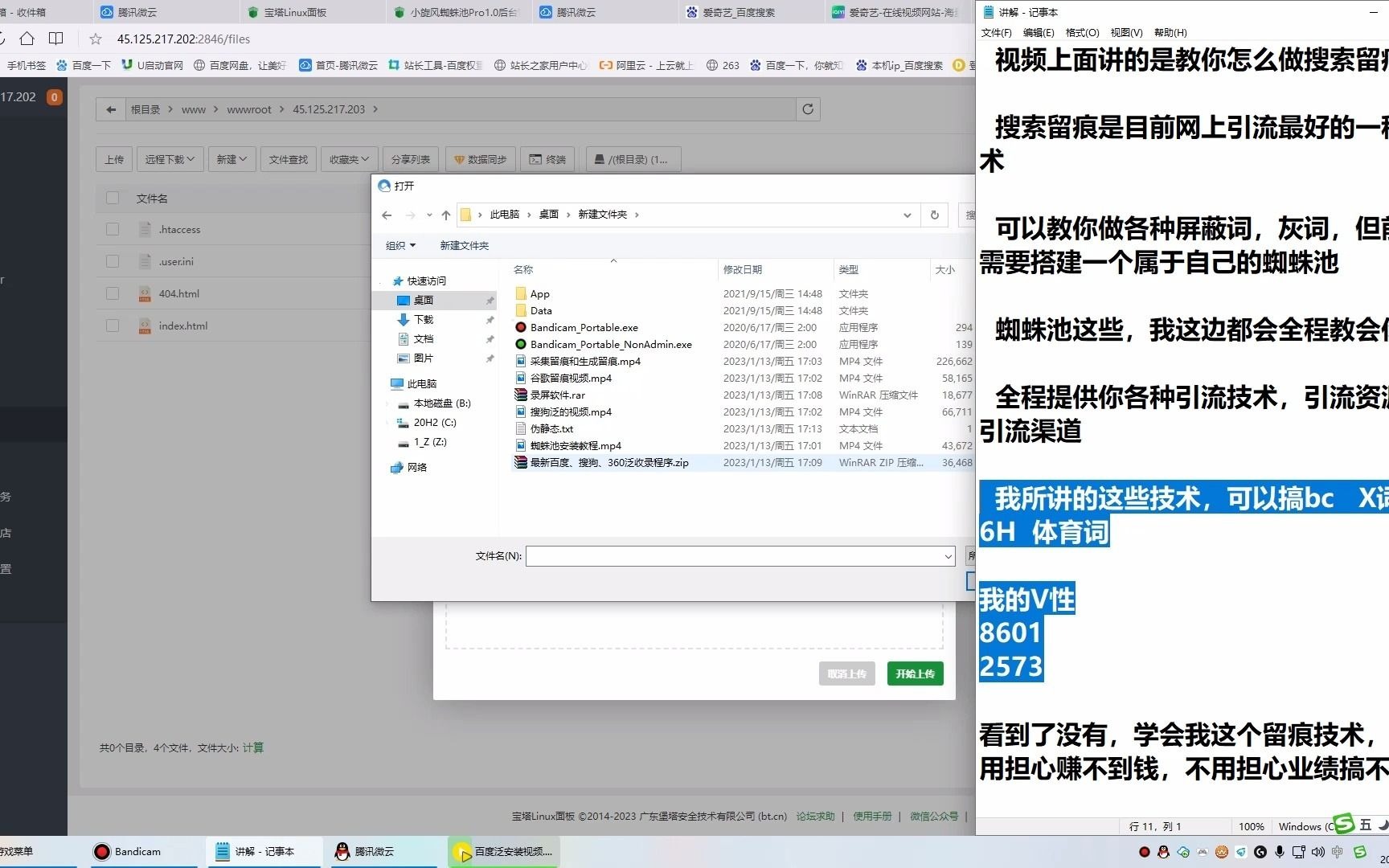Expand the 远程下载 dropdown

[170, 159]
